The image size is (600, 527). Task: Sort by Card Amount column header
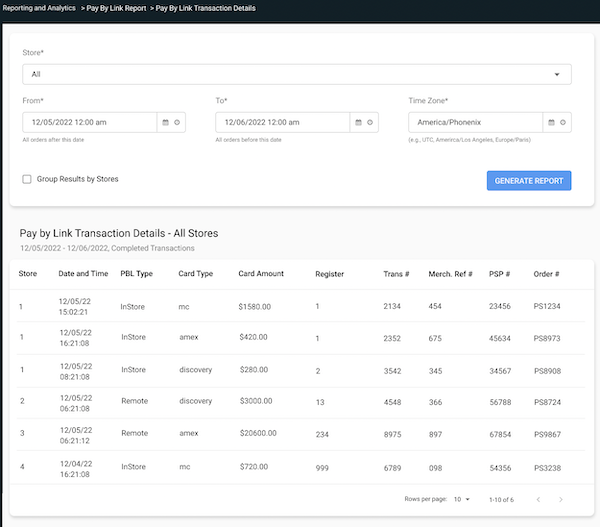click(x=261, y=274)
